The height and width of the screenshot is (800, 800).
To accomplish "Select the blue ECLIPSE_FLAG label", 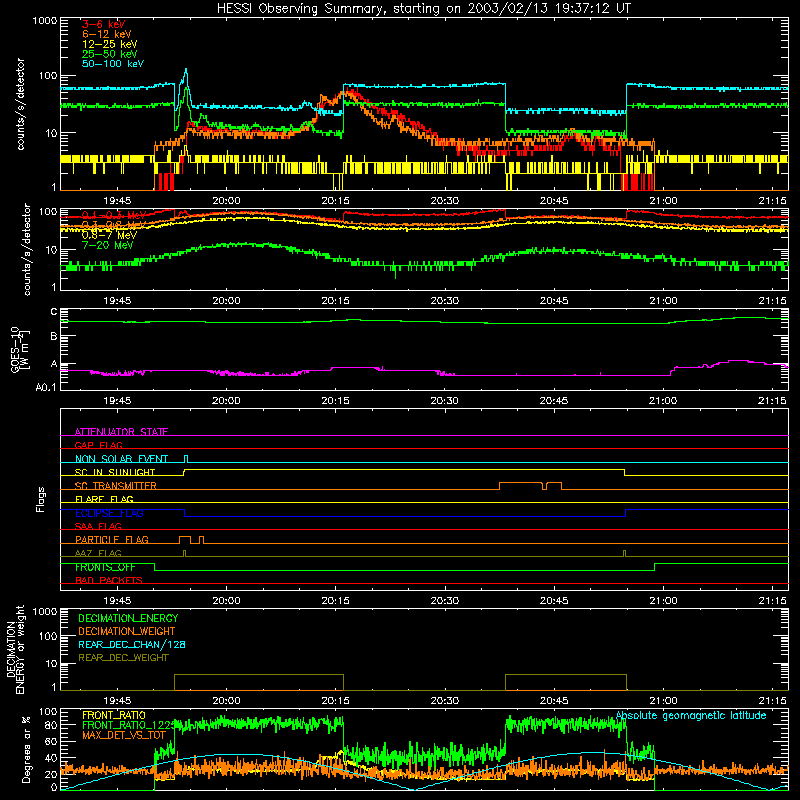I will 109,513.
